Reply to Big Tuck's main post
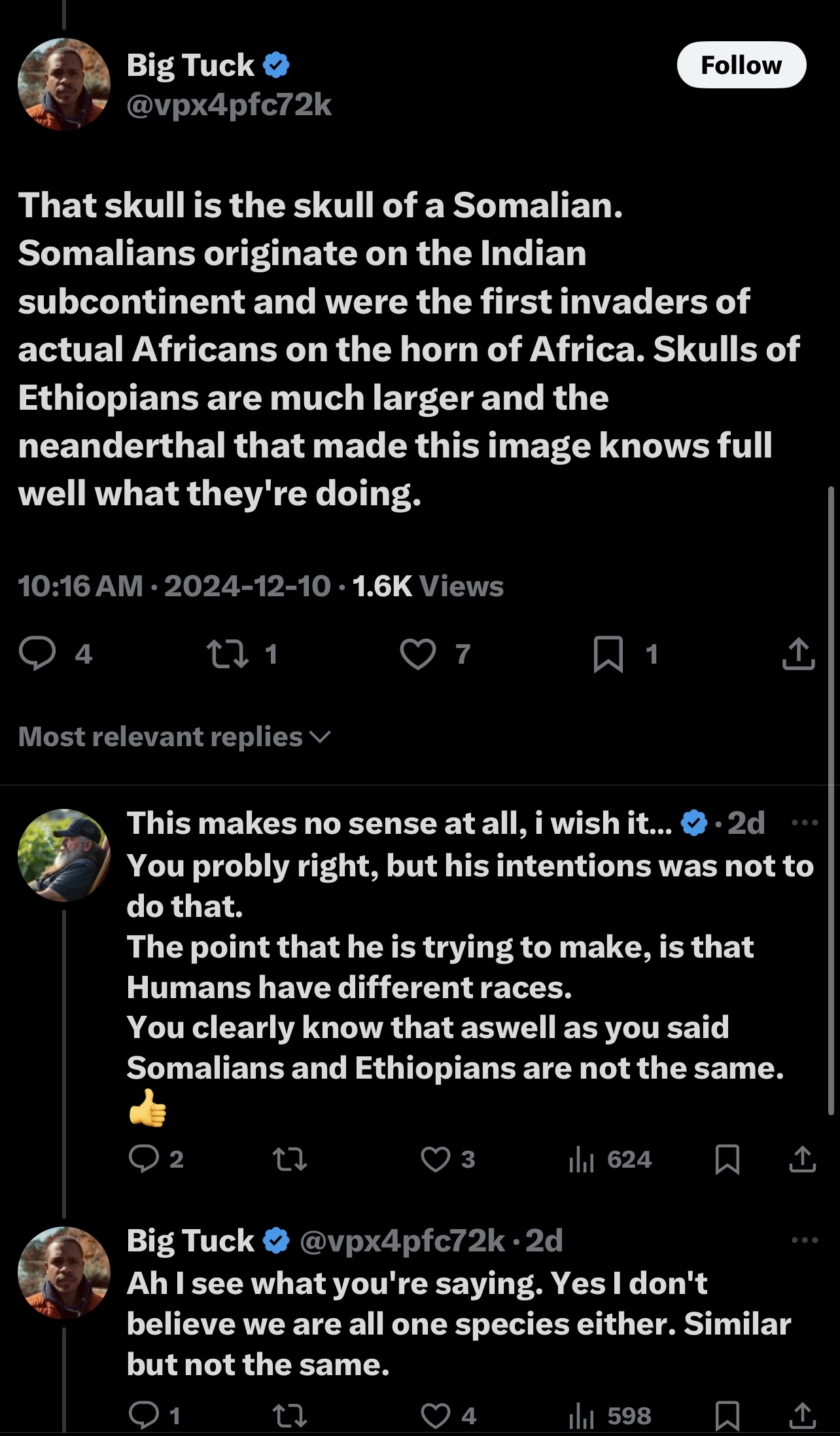Image resolution: width=840 pixels, height=1436 pixels. 37,654
